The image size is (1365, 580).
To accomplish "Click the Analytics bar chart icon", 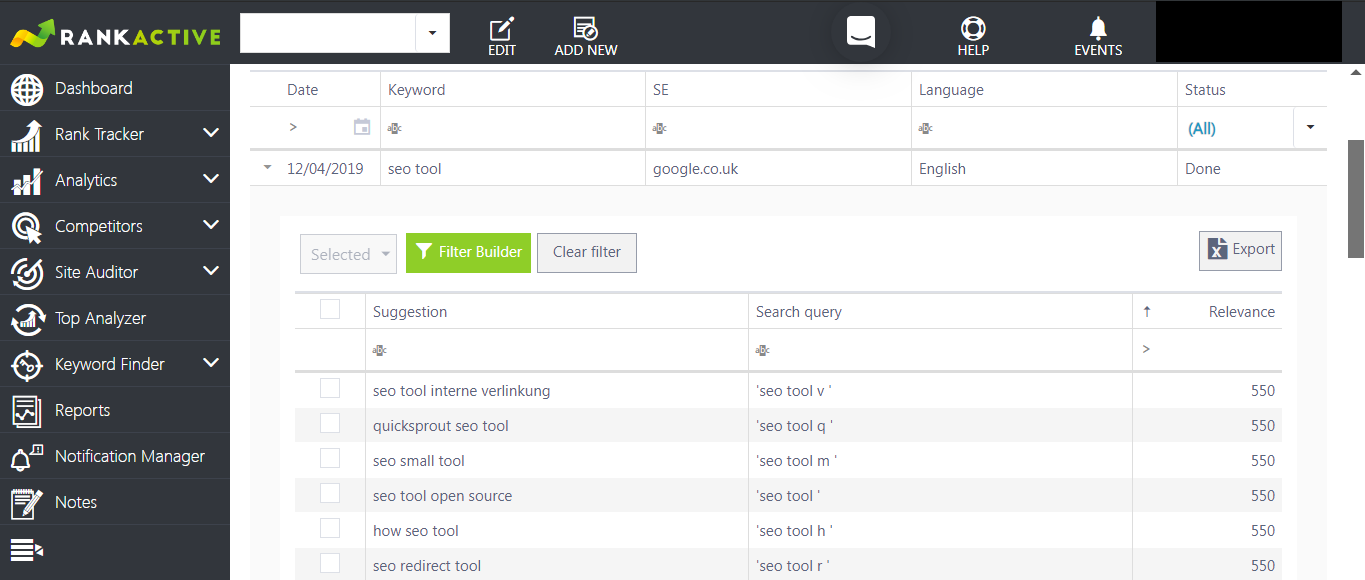I will pyautogui.click(x=27, y=181).
